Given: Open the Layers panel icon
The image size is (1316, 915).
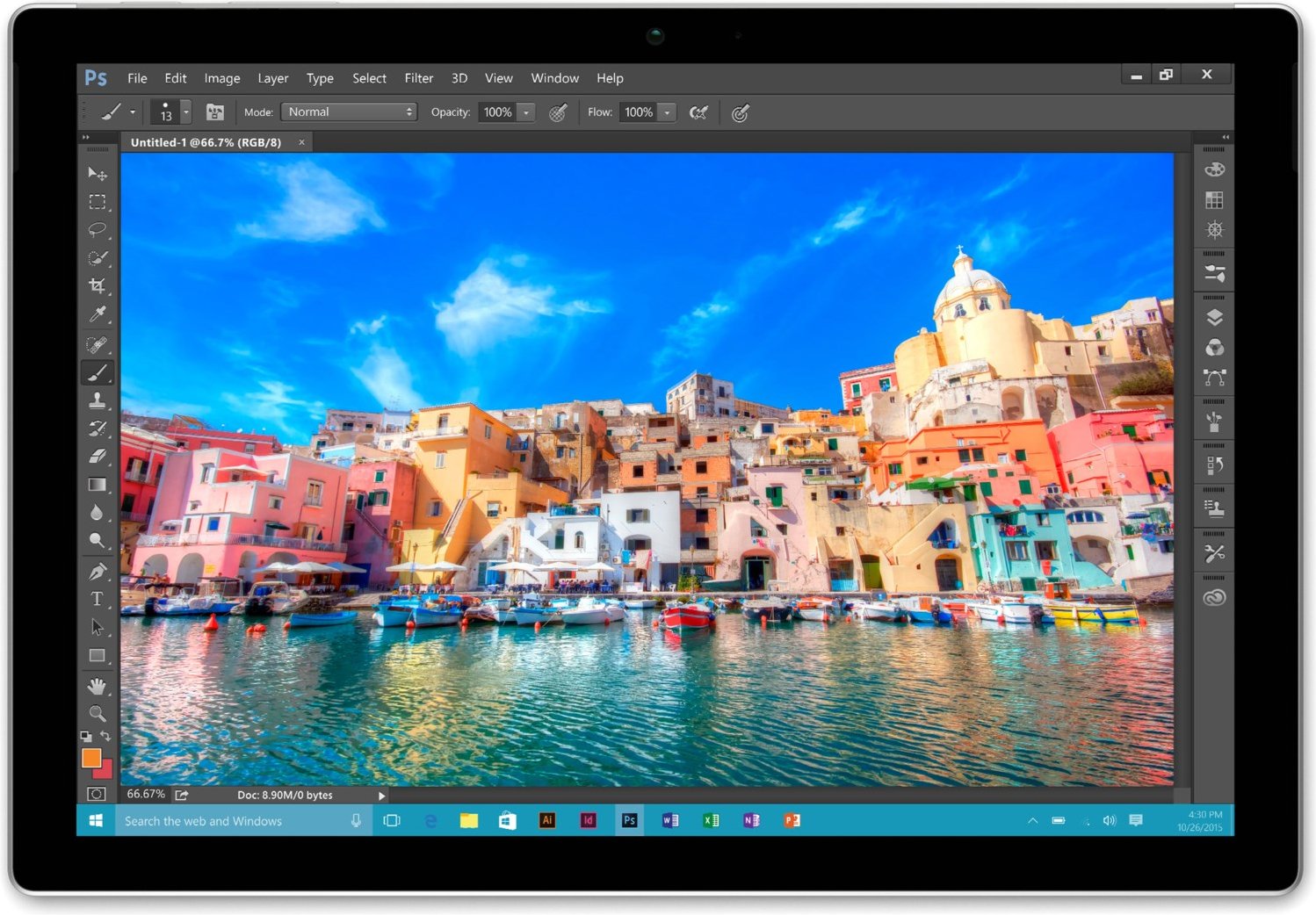Looking at the screenshot, I should coord(1214,316).
